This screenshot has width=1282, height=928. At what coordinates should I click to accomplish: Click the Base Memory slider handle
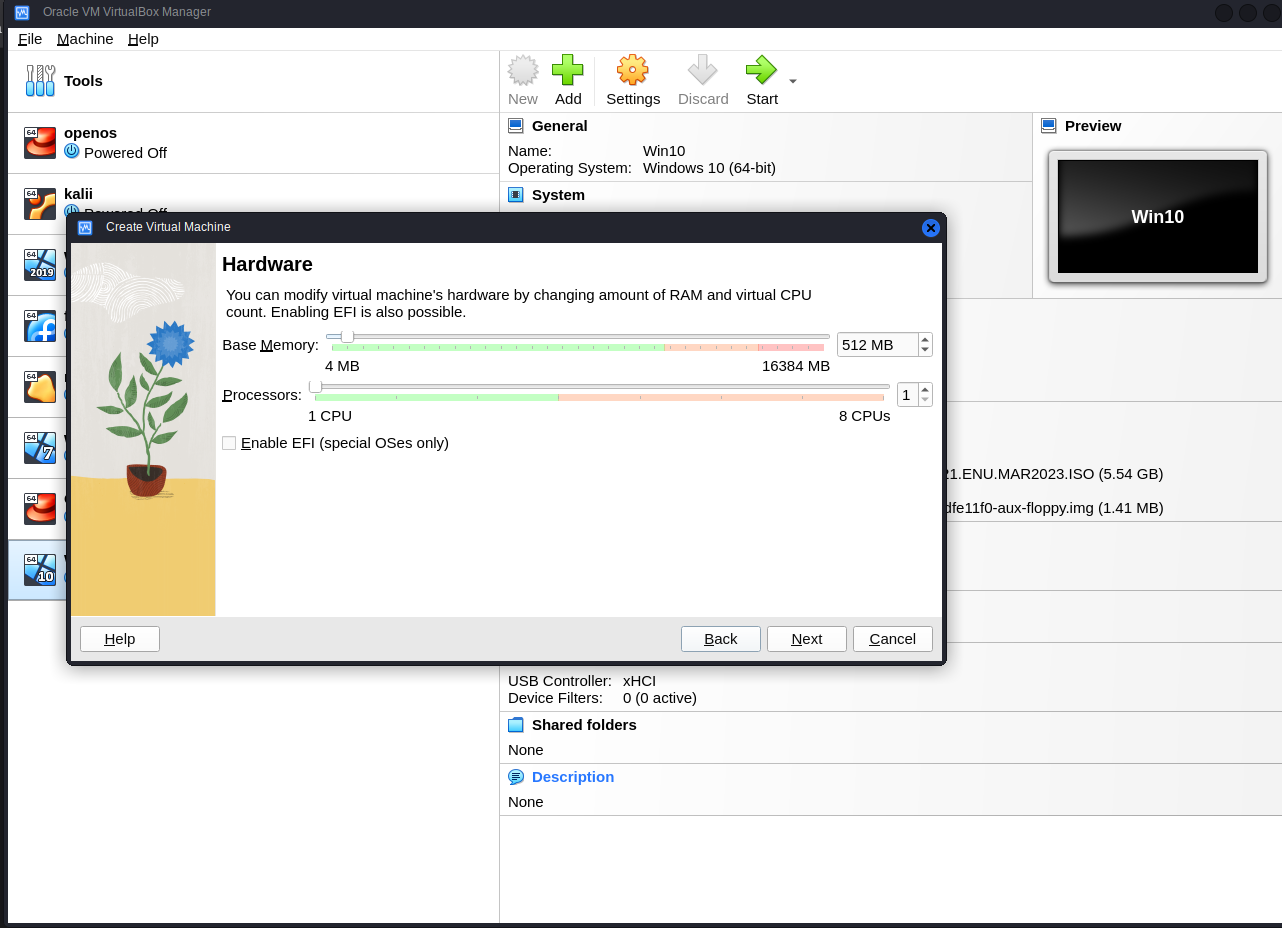[347, 336]
